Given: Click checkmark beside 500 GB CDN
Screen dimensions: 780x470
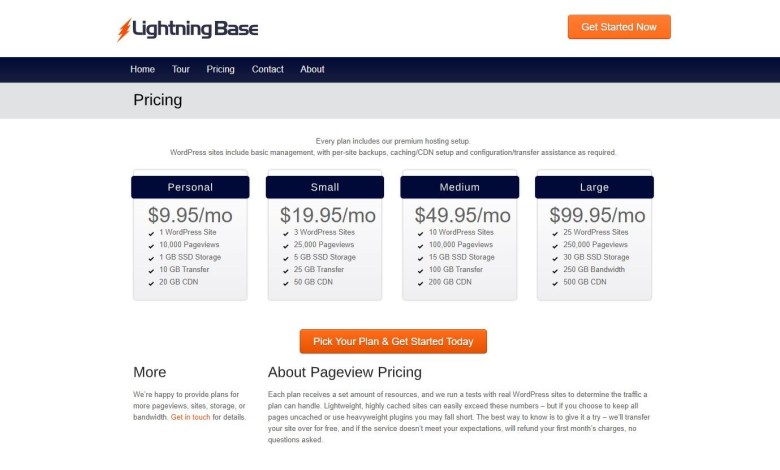Looking at the screenshot, I should point(555,283).
